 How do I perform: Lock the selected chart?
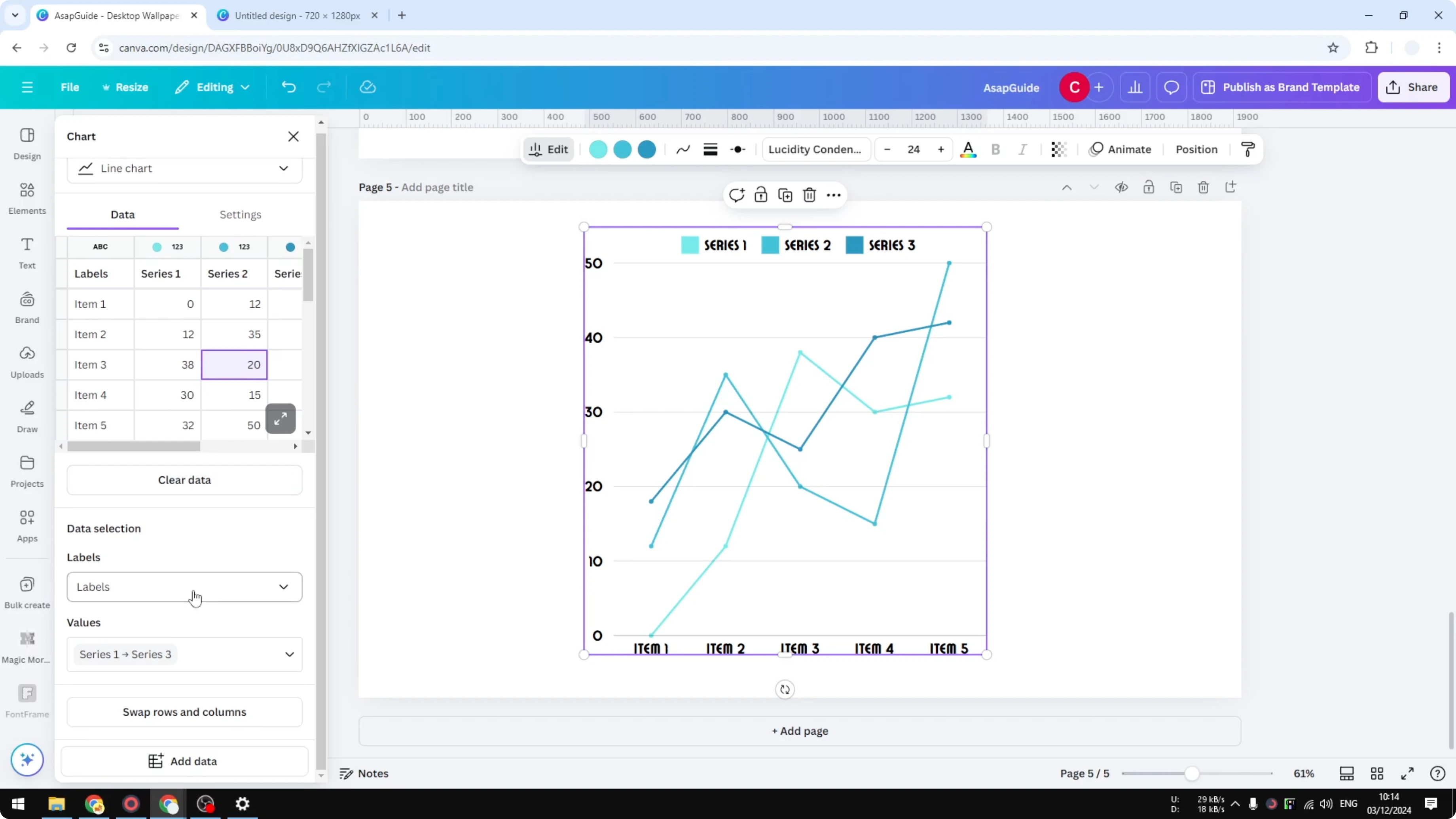coord(760,194)
